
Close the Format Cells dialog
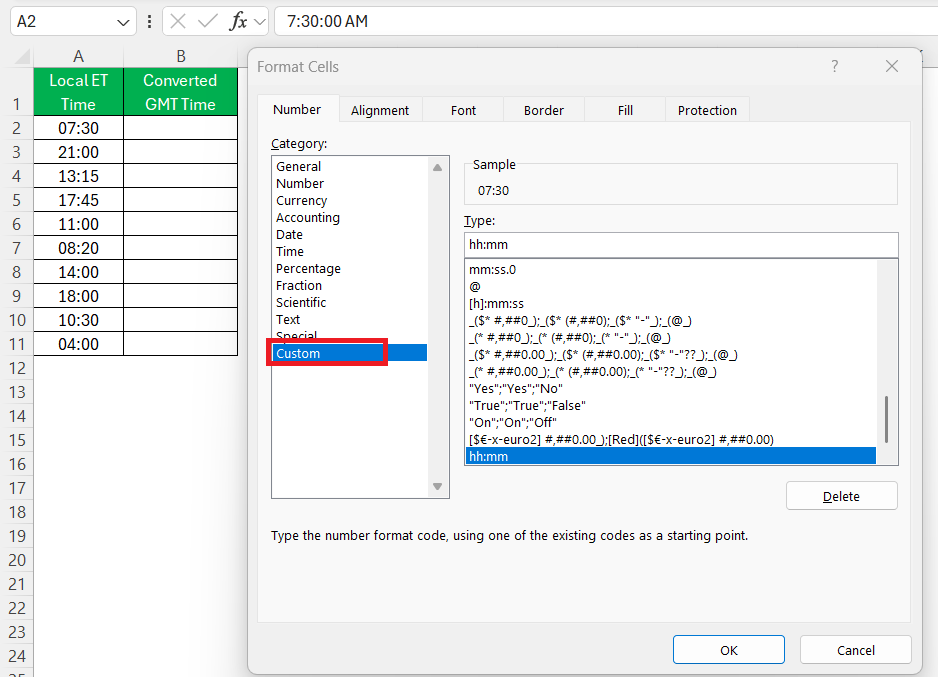tap(891, 66)
